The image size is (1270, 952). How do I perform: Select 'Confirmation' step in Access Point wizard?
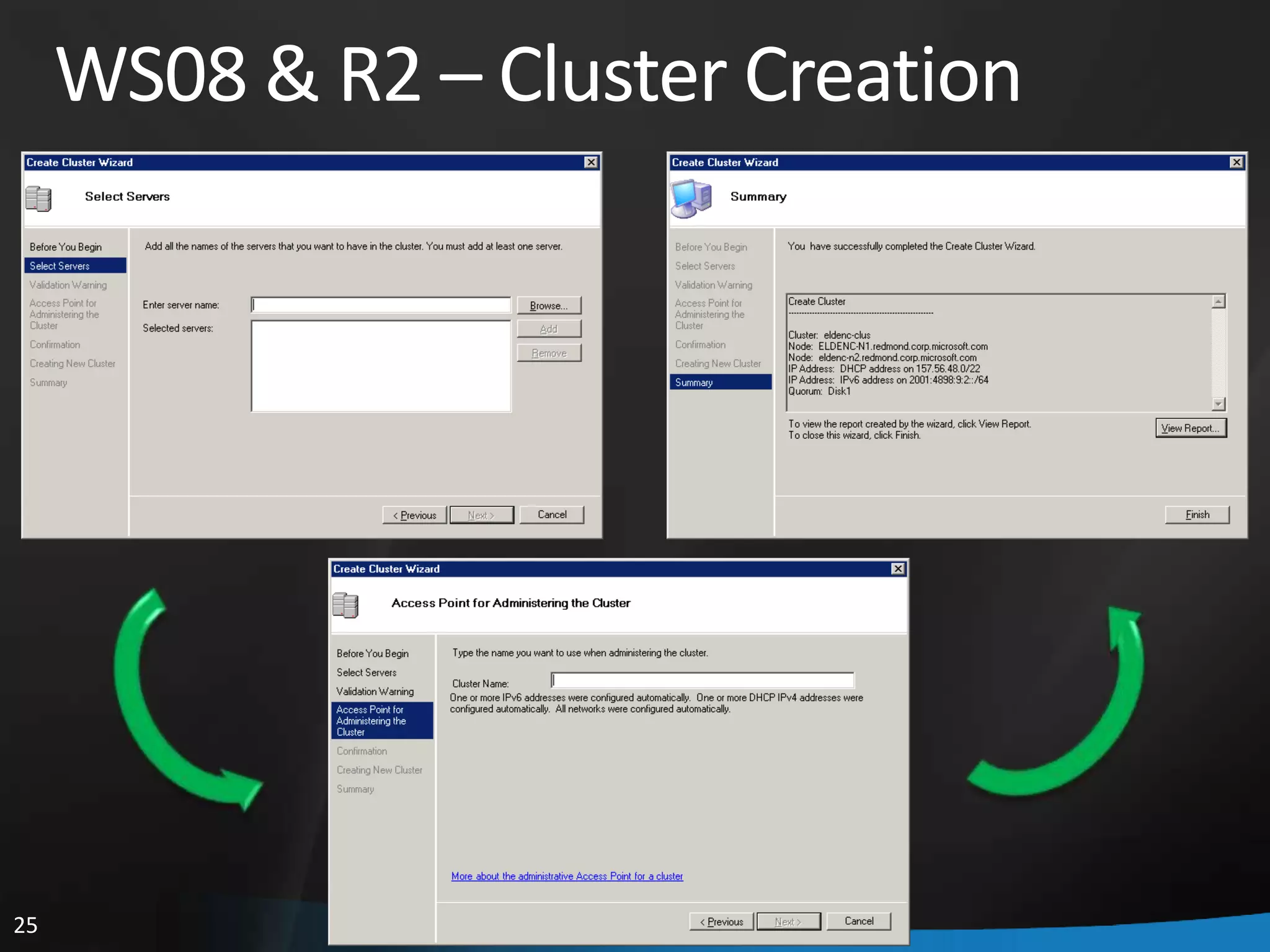pyautogui.click(x=362, y=751)
